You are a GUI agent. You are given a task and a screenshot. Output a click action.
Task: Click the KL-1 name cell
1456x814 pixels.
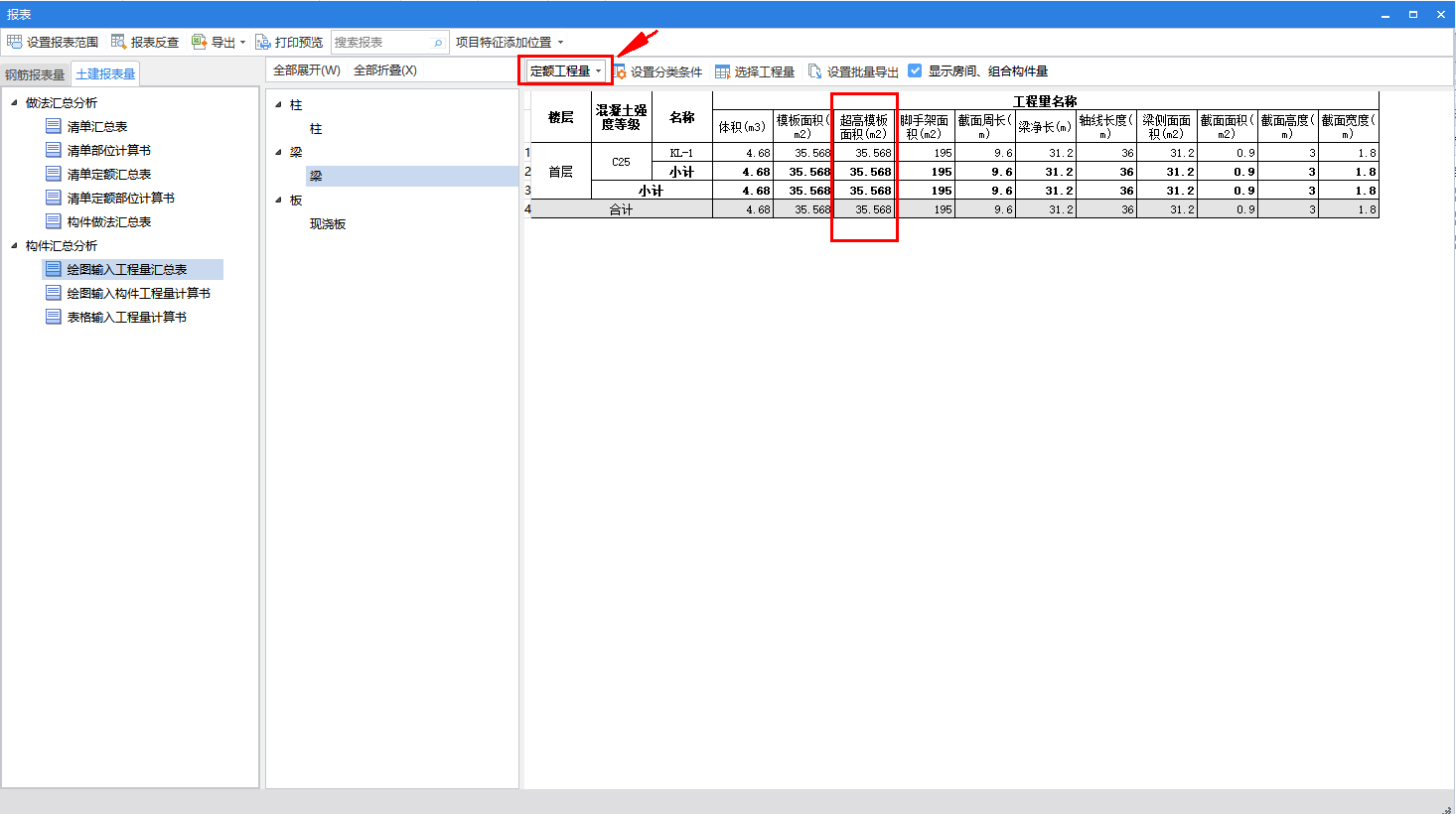pos(682,153)
